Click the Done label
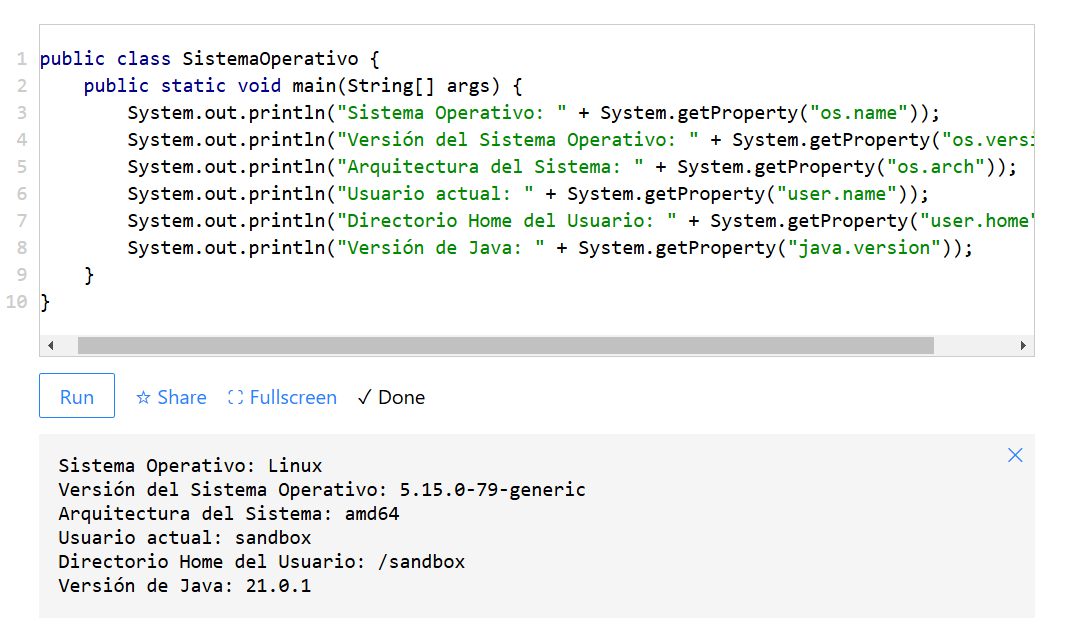 pos(401,398)
